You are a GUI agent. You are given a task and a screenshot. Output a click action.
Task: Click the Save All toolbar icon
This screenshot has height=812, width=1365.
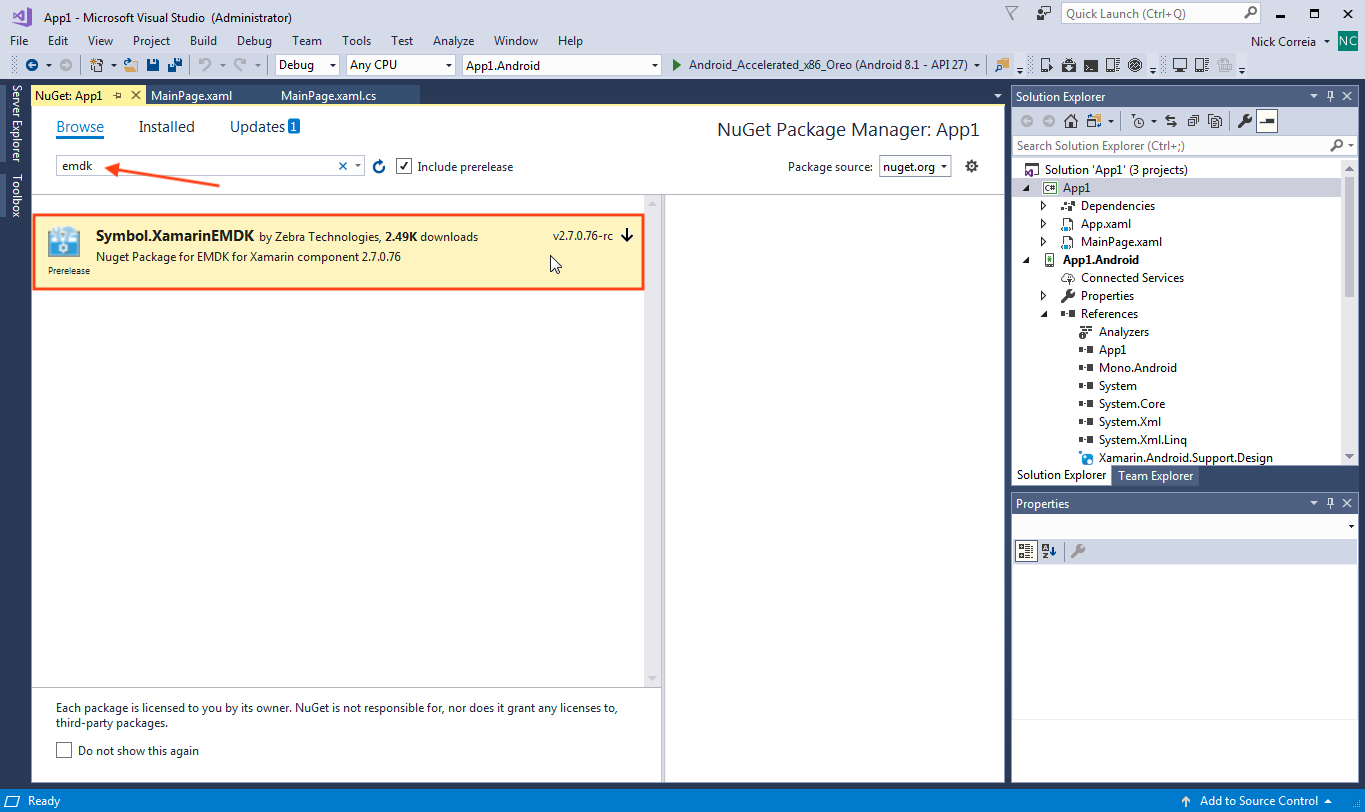click(x=174, y=65)
